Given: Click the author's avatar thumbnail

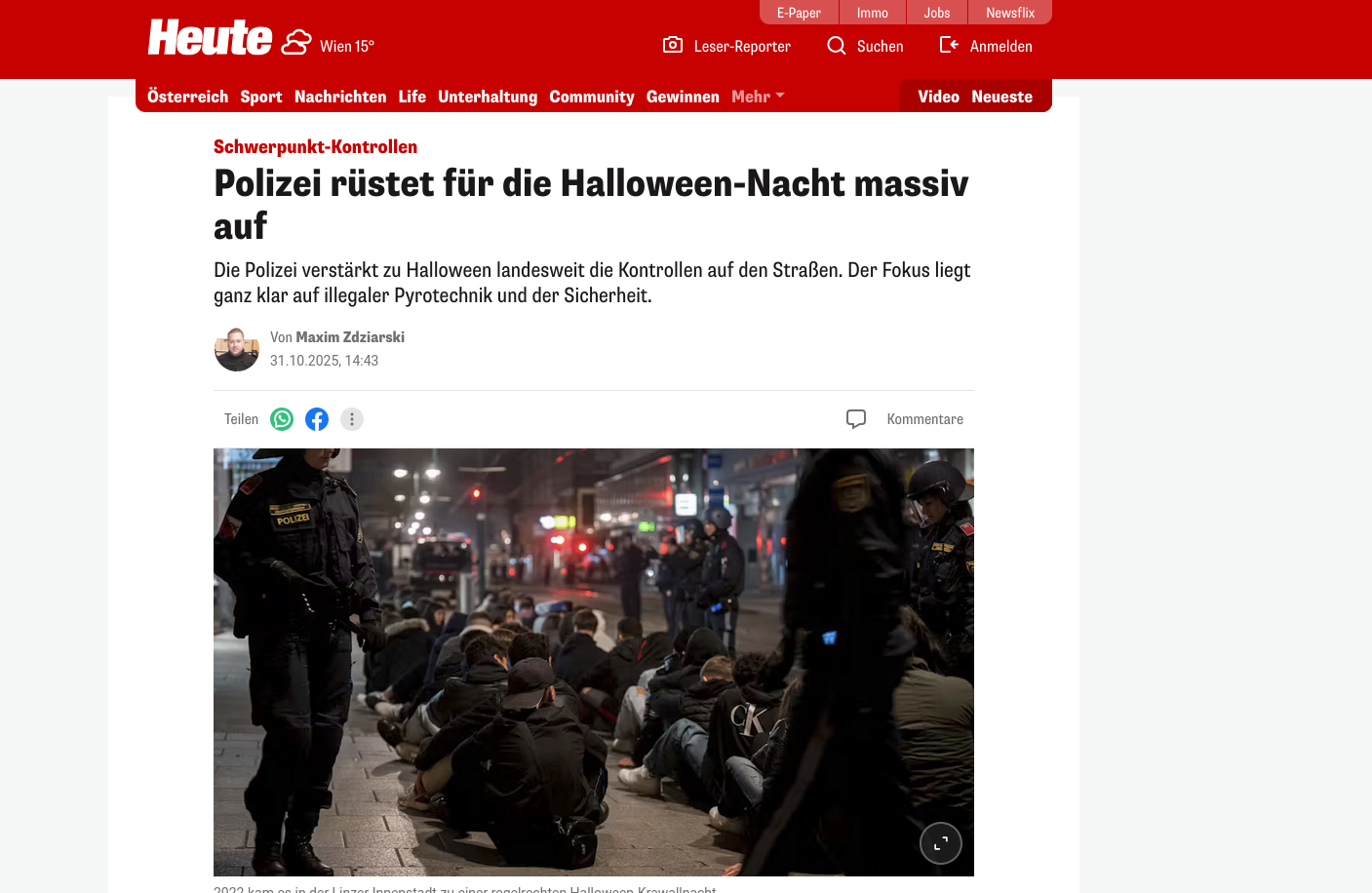Looking at the screenshot, I should (237, 349).
